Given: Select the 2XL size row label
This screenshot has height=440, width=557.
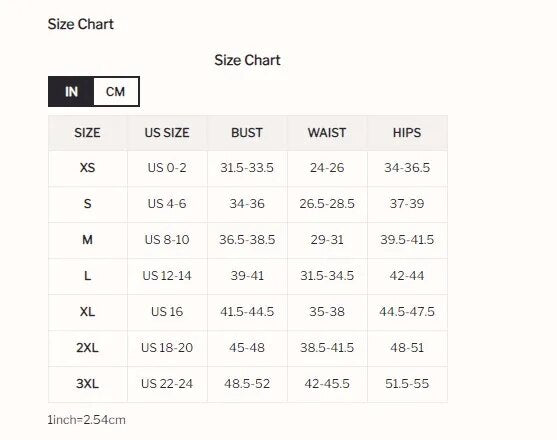Looking at the screenshot, I should 87,348.
